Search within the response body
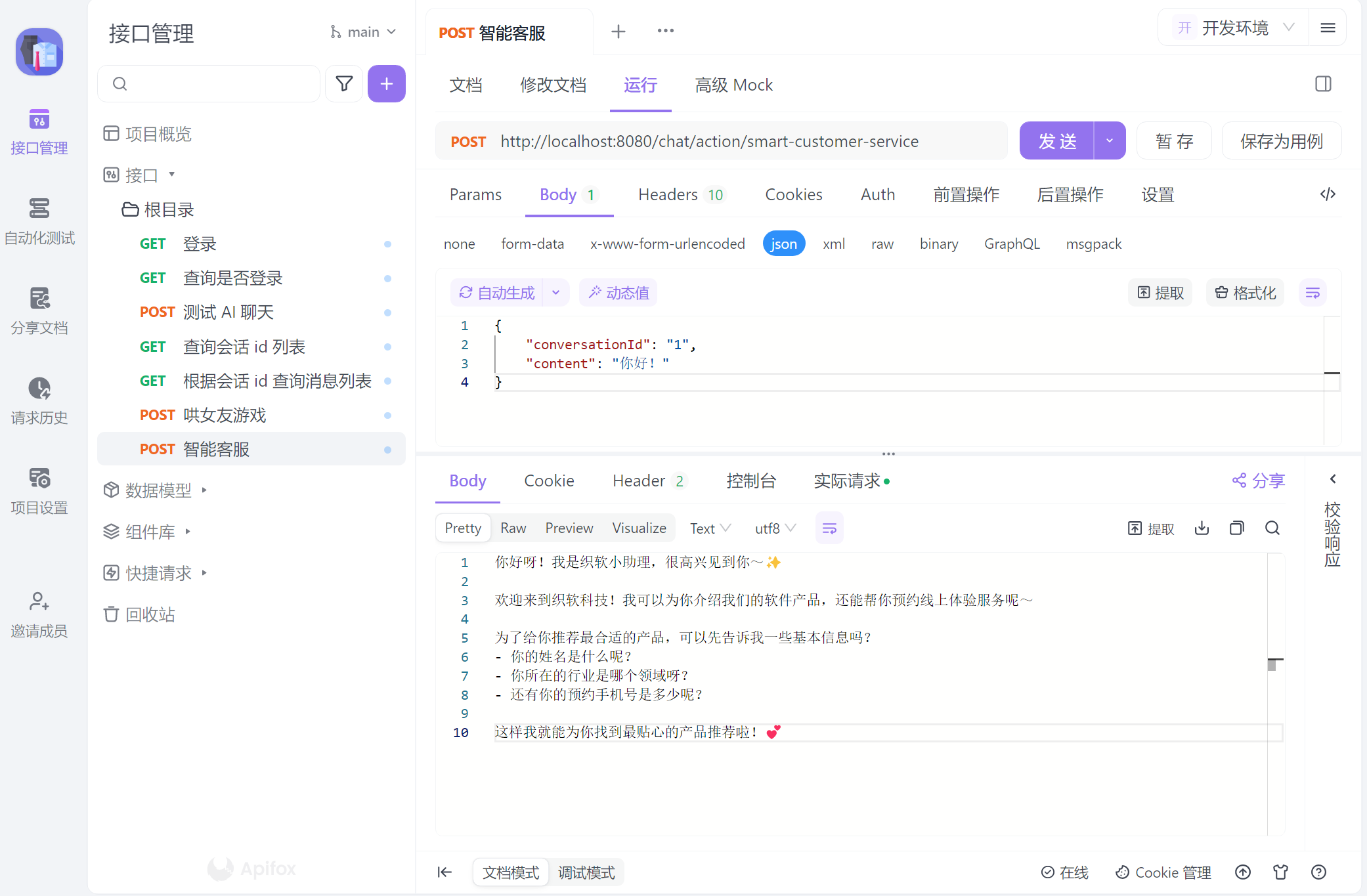The height and width of the screenshot is (896, 1367). pyautogui.click(x=1272, y=528)
